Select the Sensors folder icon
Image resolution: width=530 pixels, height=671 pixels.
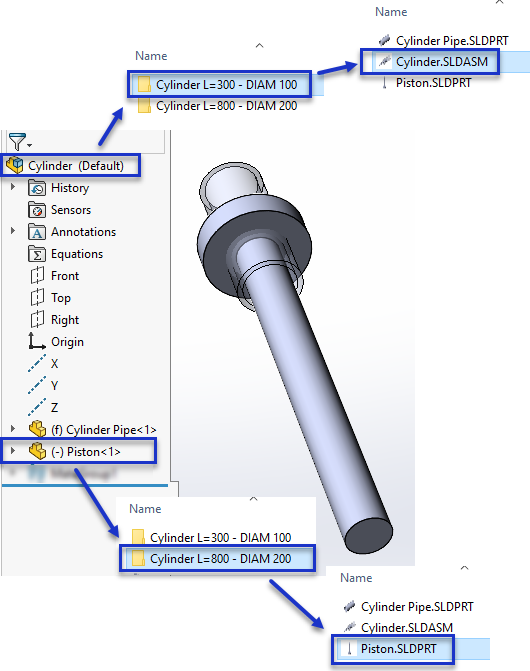(37, 210)
